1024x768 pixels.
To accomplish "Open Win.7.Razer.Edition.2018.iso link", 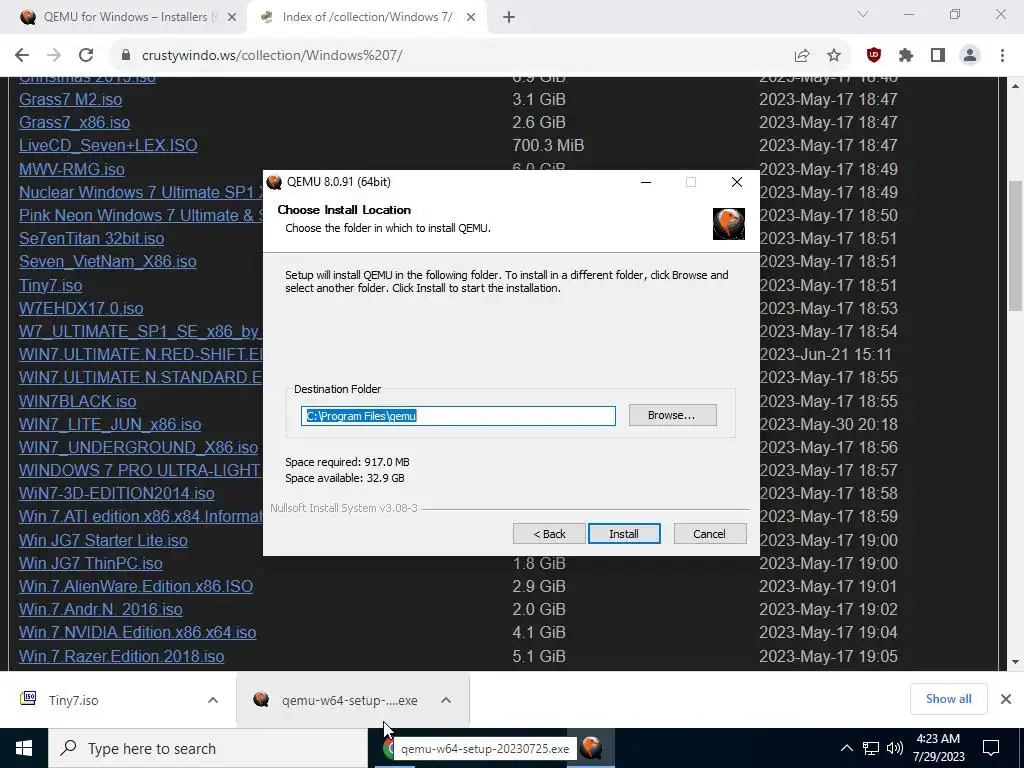I will click(121, 656).
